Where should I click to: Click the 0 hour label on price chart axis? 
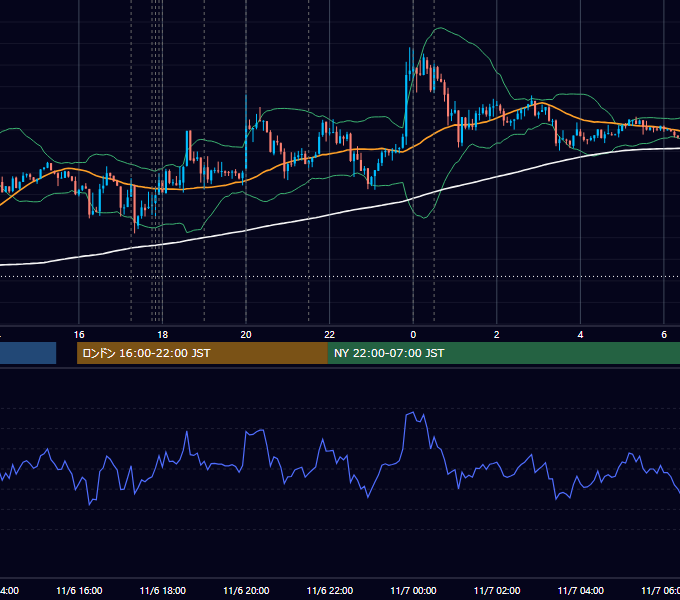(413, 335)
